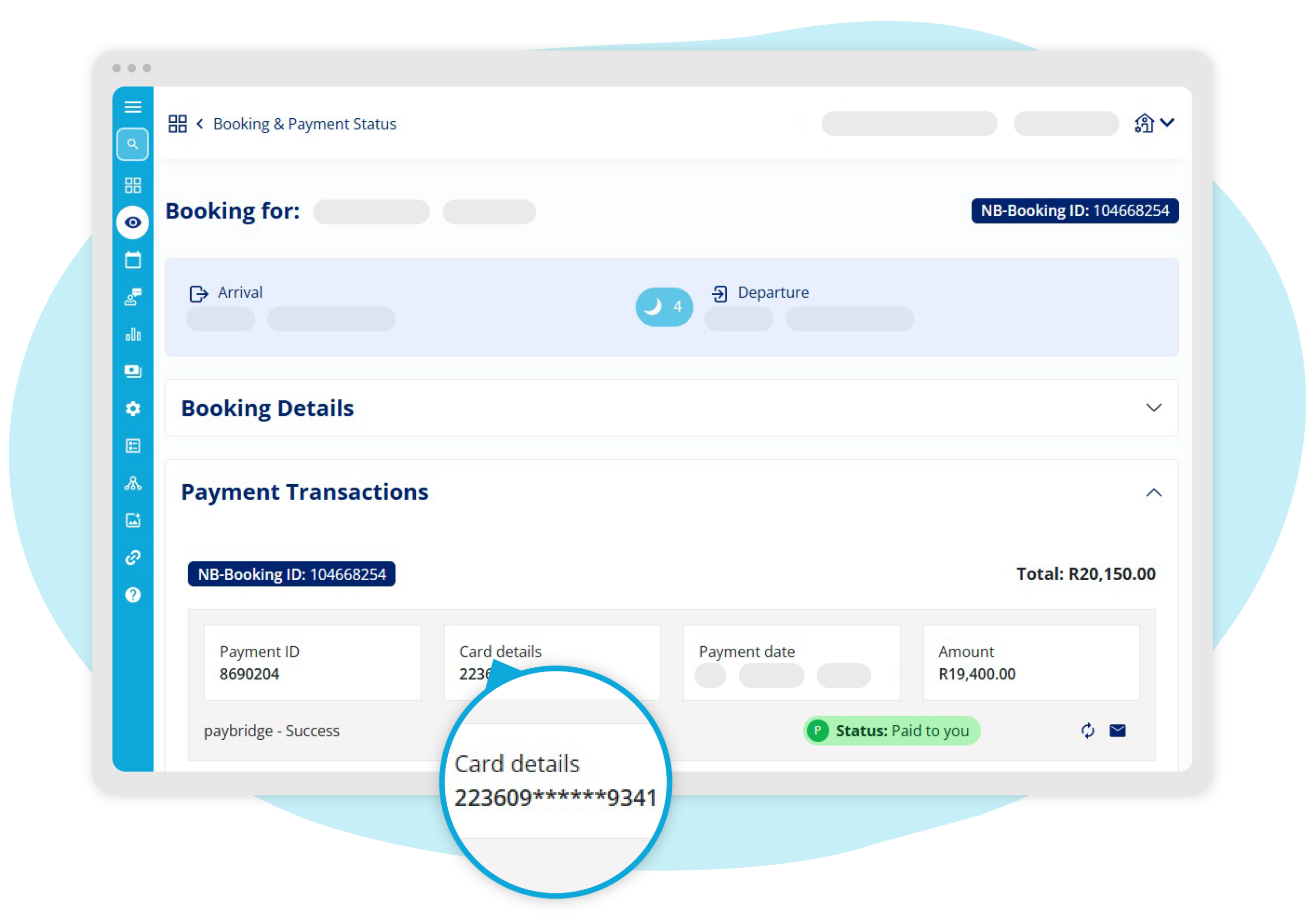Click the link chain icon in the sidebar
This screenshot has height=914, width=1316.
(133, 557)
